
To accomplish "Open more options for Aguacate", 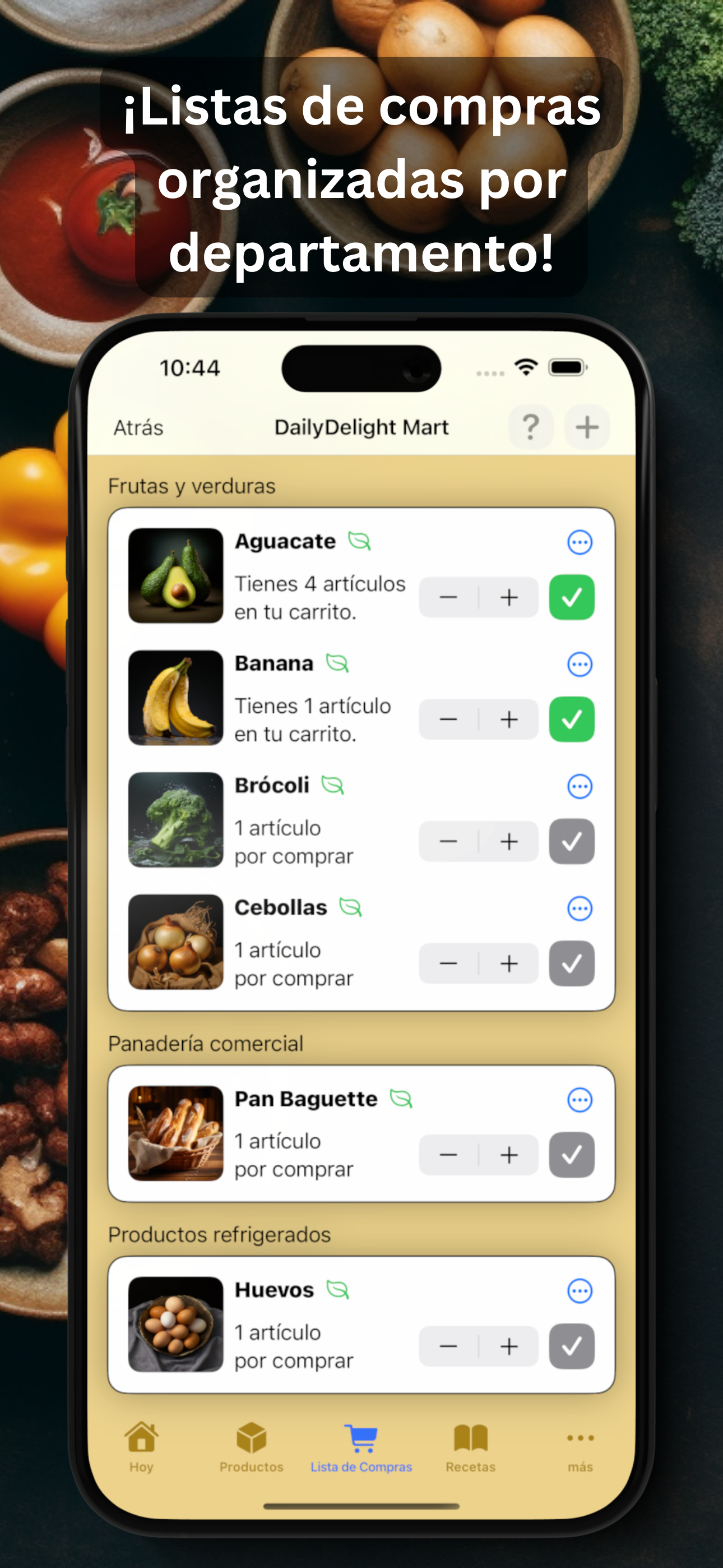I will 580,542.
